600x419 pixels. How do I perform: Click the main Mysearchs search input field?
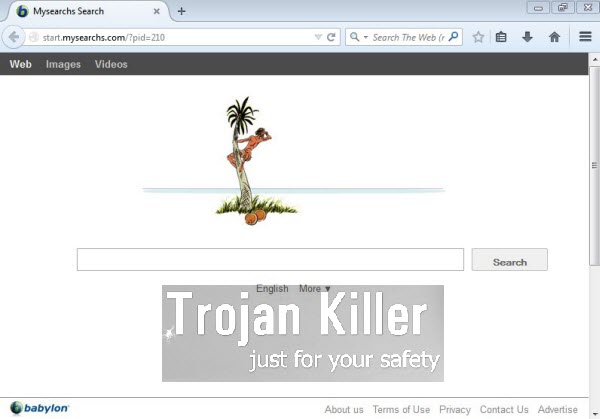(270, 260)
